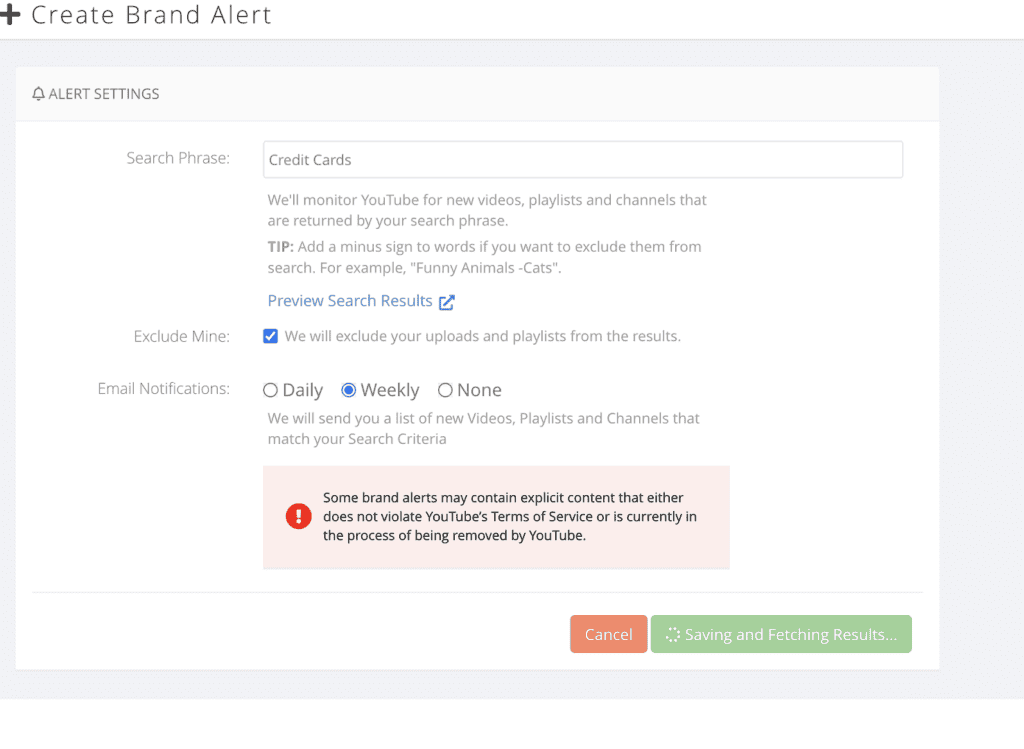Screen dimensions: 1024x749
Task: Click the 'We will exclude your uploads' checkbox text
Action: point(482,336)
